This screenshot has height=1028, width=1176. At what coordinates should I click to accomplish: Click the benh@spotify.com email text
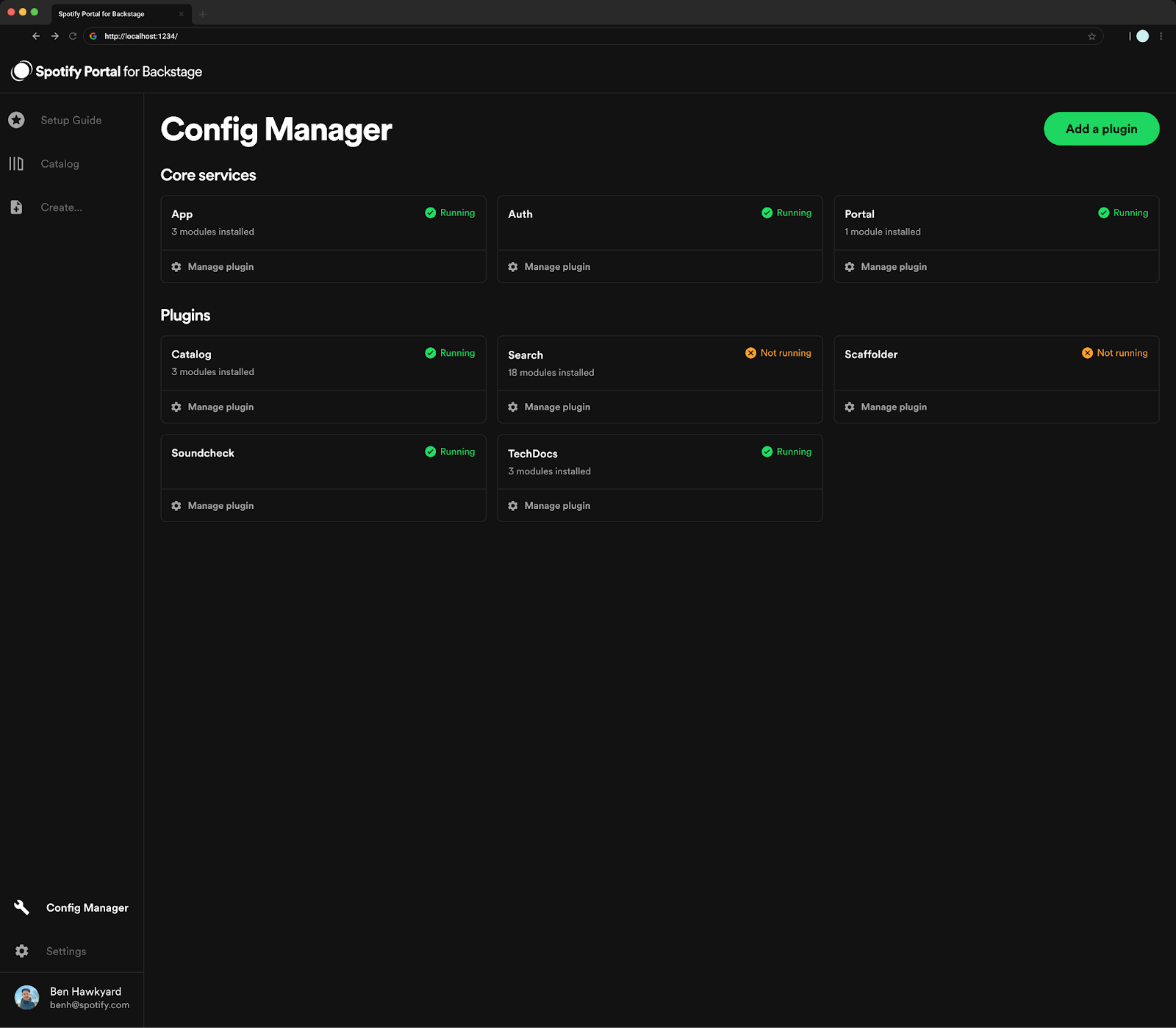90,1005
